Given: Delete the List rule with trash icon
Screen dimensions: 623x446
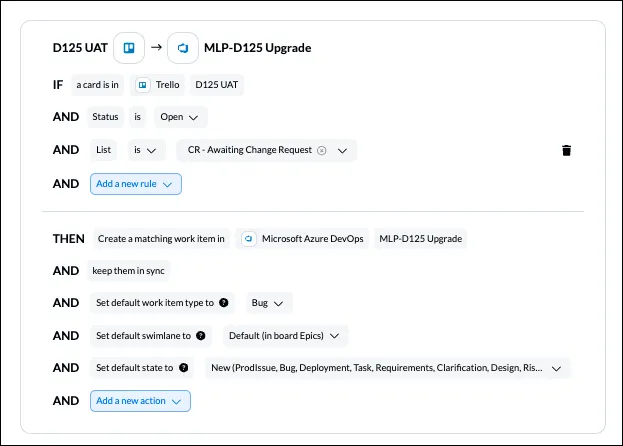Looking at the screenshot, I should [x=566, y=151].
